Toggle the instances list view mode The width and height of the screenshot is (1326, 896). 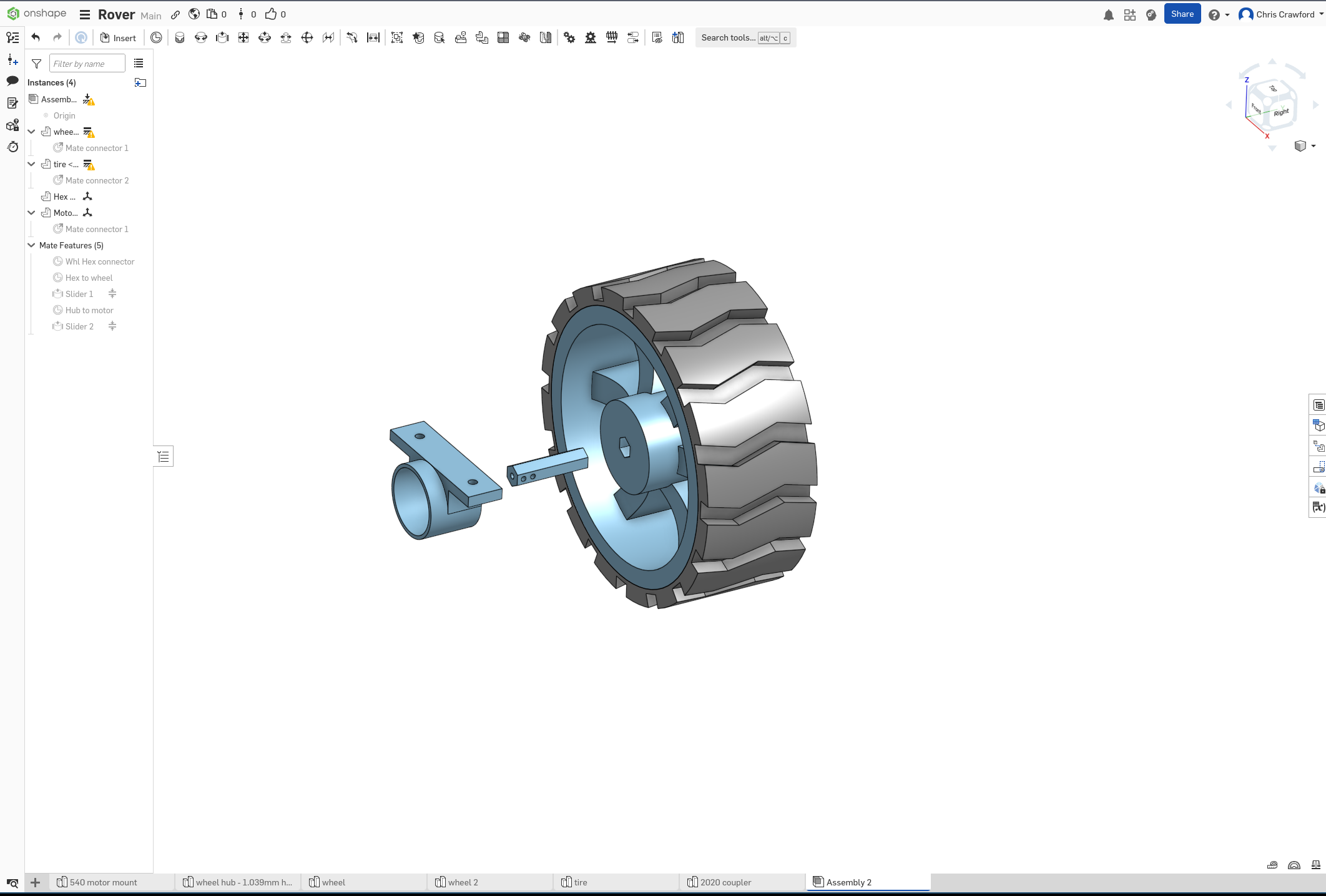138,63
